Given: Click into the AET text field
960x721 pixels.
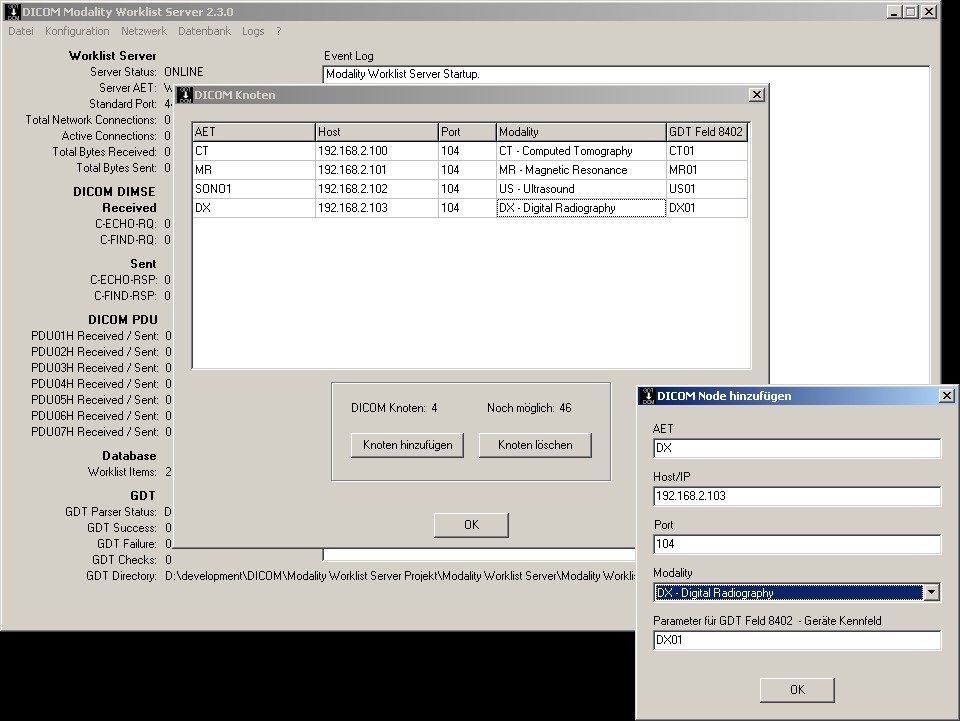Looking at the screenshot, I should pyautogui.click(x=796, y=449).
